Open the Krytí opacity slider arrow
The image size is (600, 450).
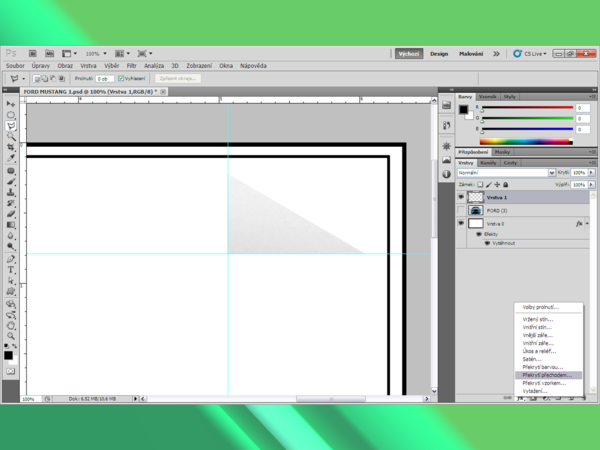pyautogui.click(x=590, y=173)
